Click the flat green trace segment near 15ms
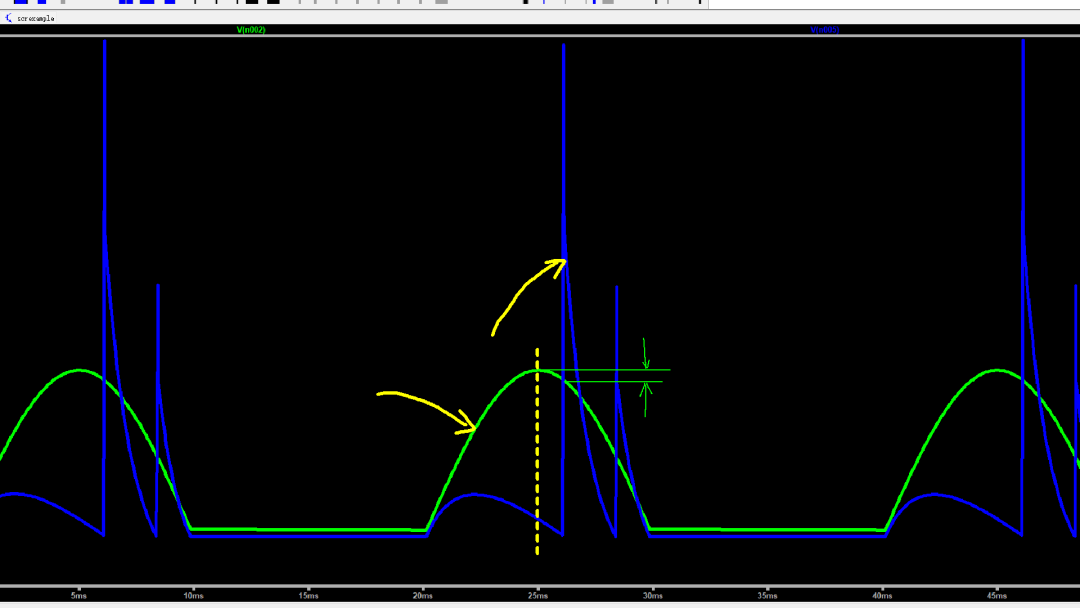This screenshot has height=608, width=1080. coord(308,529)
